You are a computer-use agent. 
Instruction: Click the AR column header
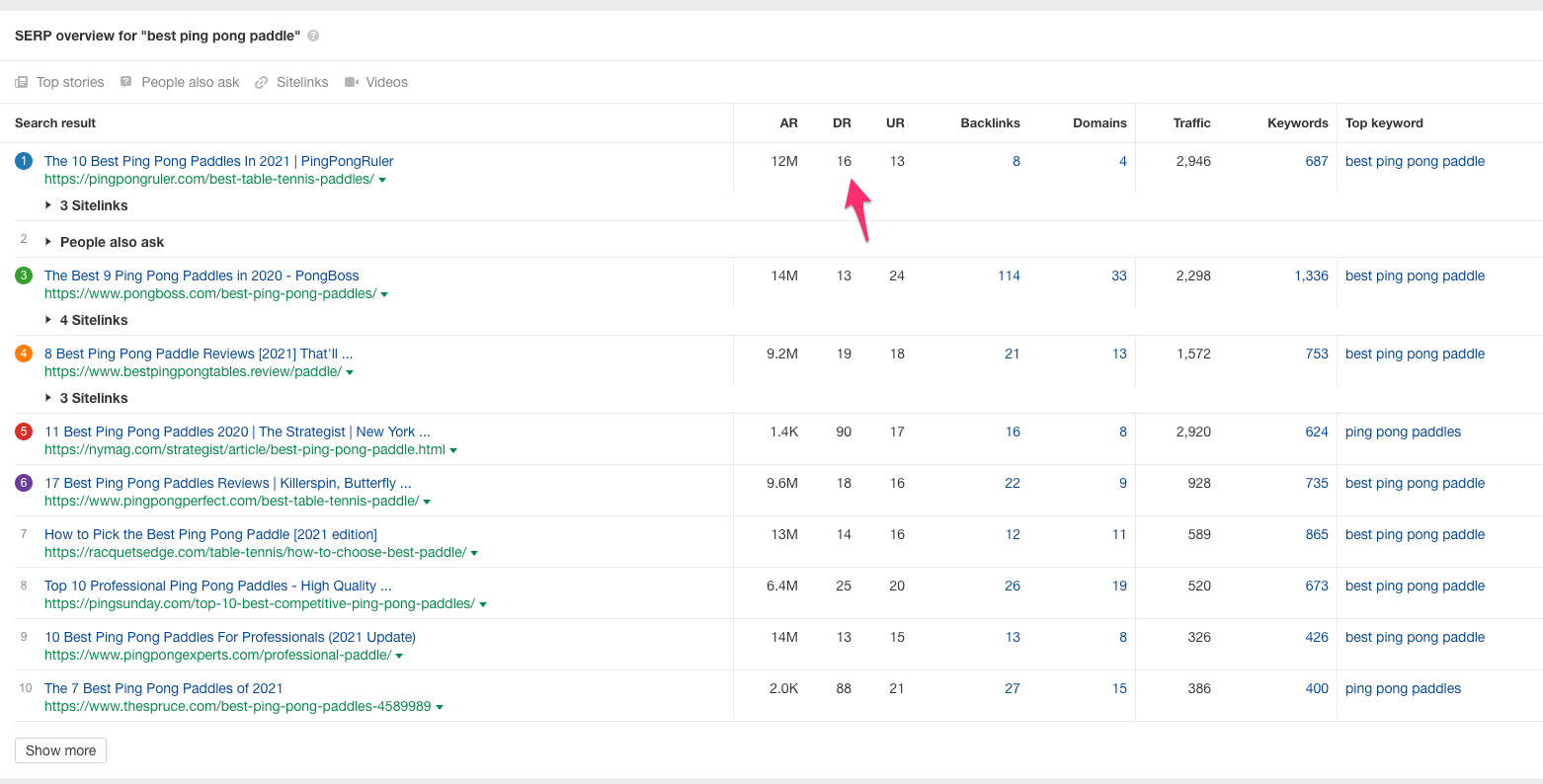(x=788, y=123)
